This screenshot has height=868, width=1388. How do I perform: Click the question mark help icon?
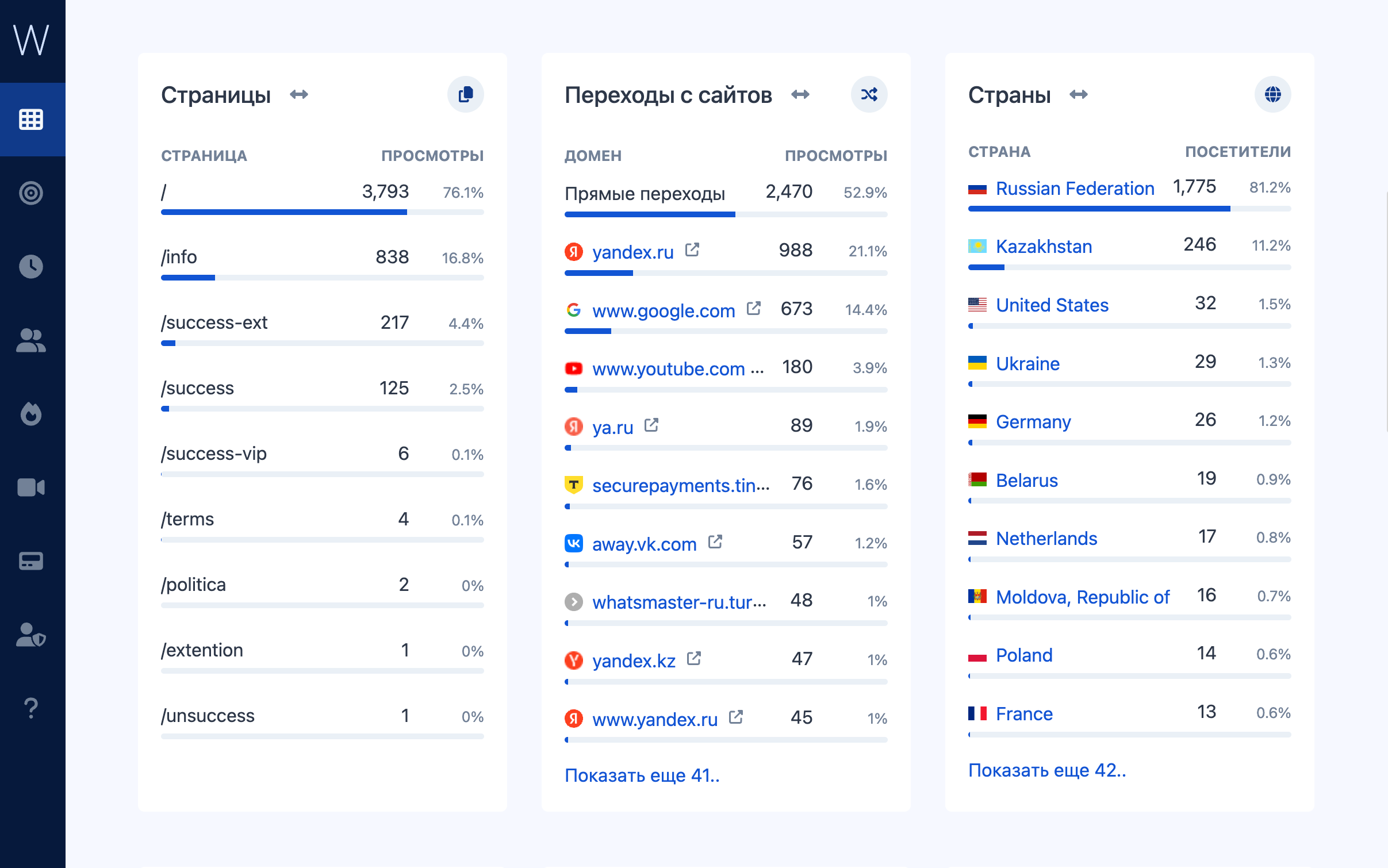(31, 708)
